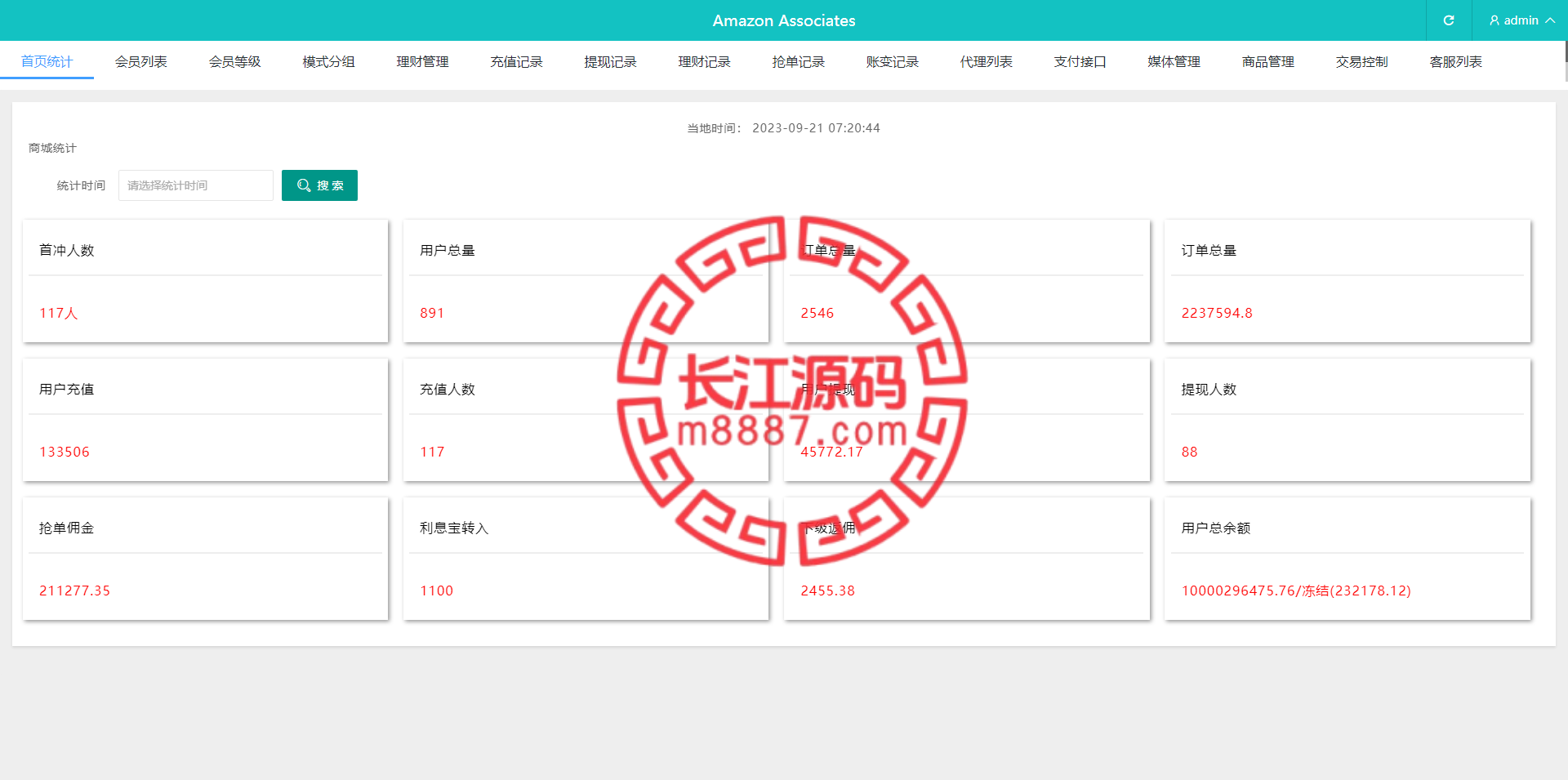Open the 会员列表 tab

point(140,62)
